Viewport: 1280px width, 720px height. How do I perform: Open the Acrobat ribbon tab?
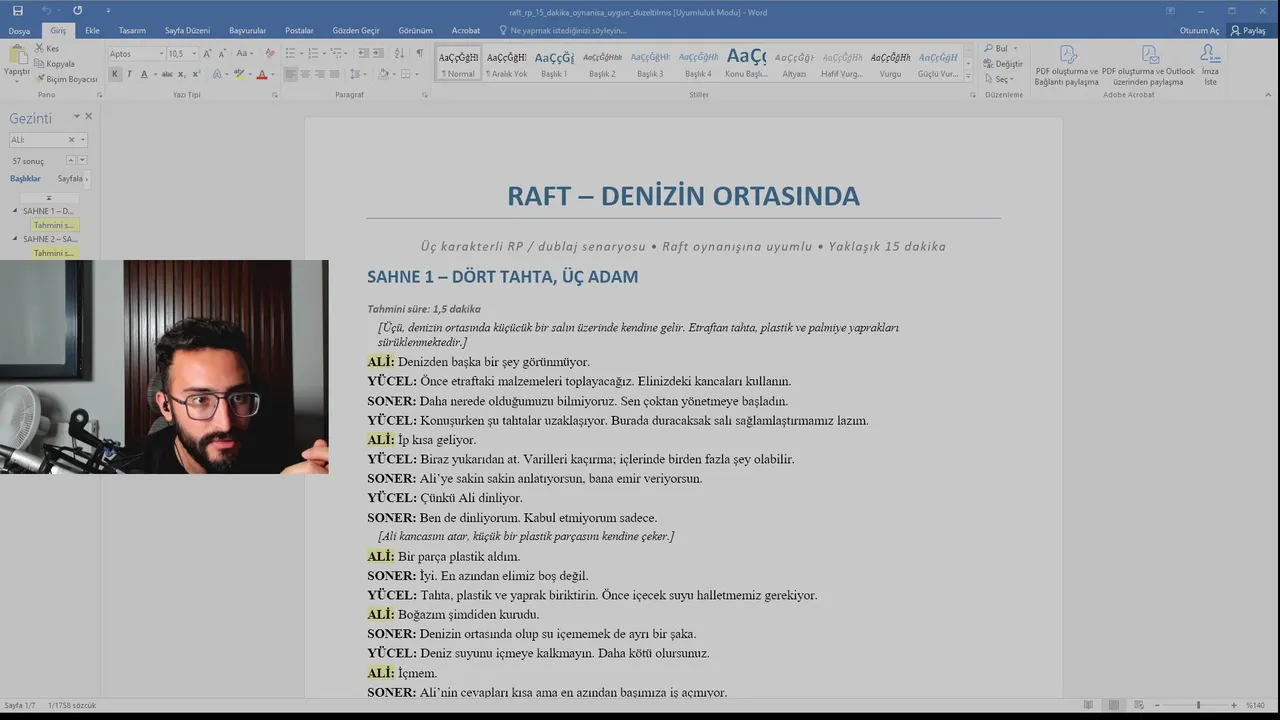point(466,31)
